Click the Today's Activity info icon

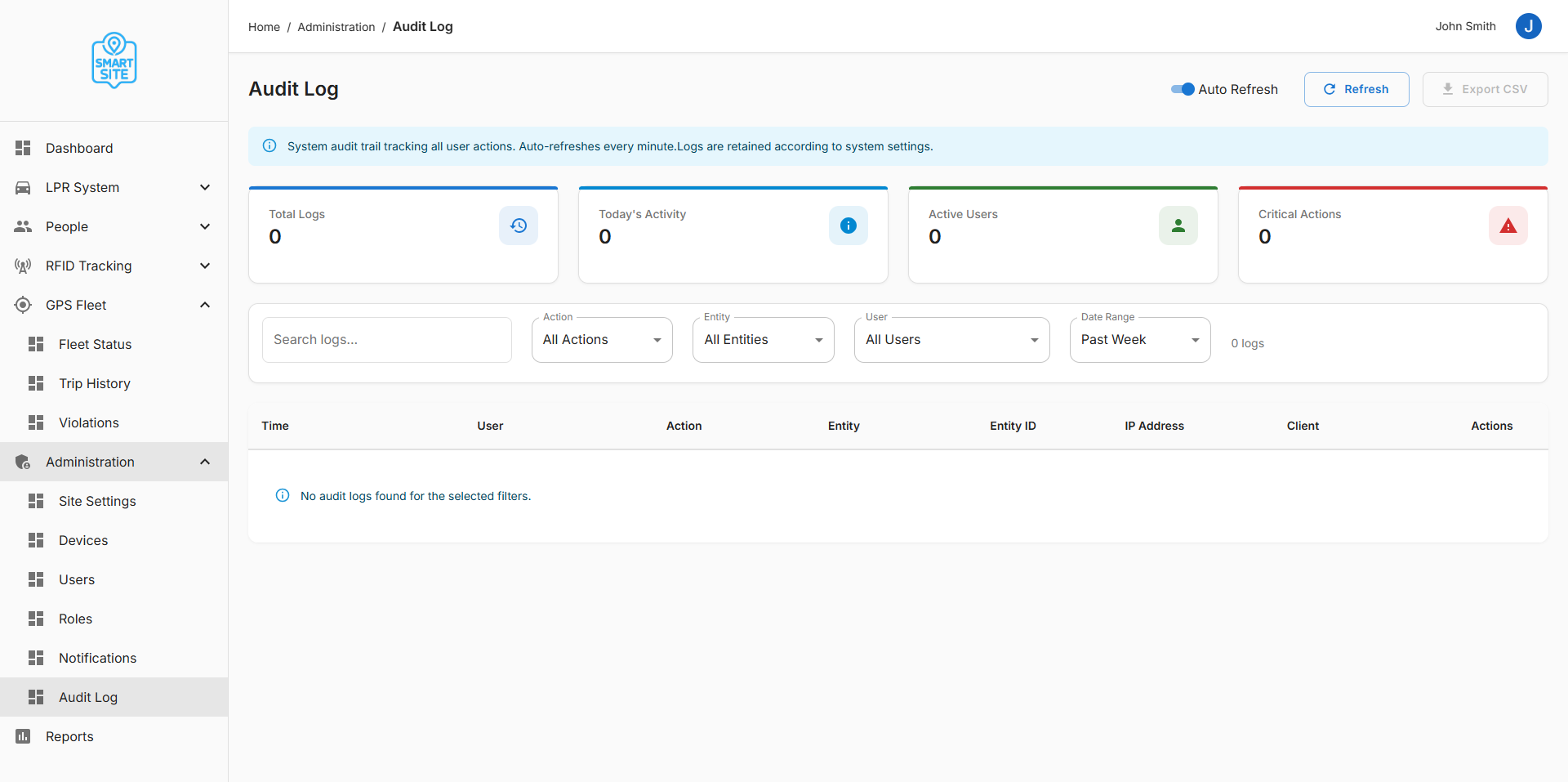coord(849,226)
